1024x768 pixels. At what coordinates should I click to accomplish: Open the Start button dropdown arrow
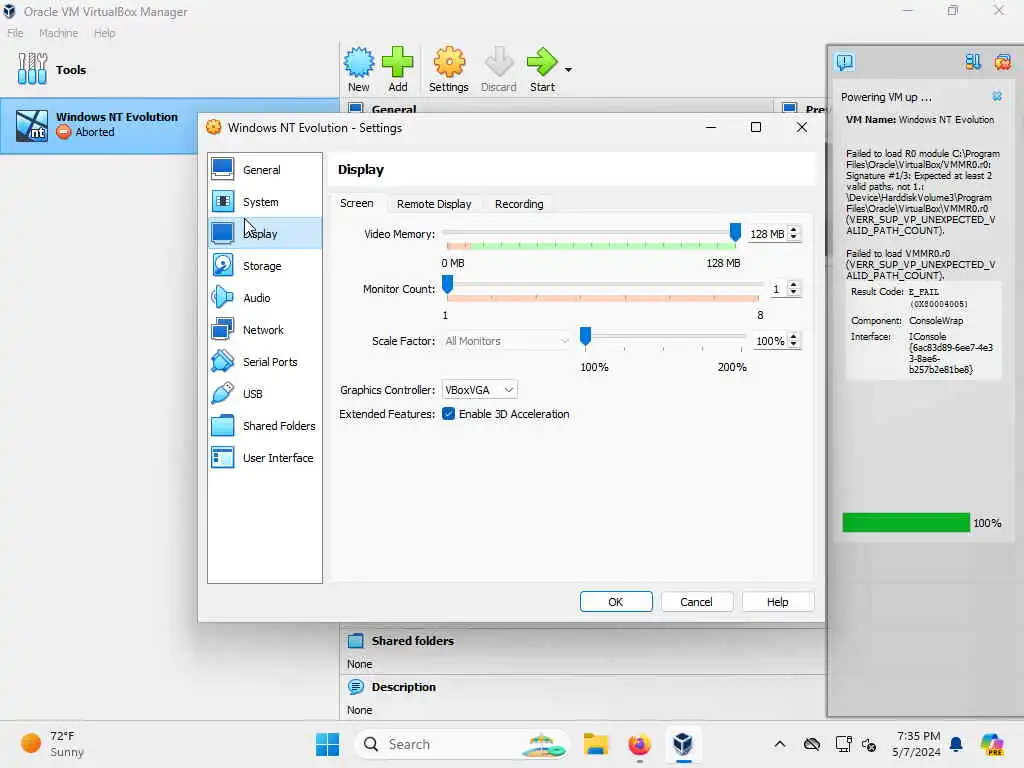click(568, 70)
